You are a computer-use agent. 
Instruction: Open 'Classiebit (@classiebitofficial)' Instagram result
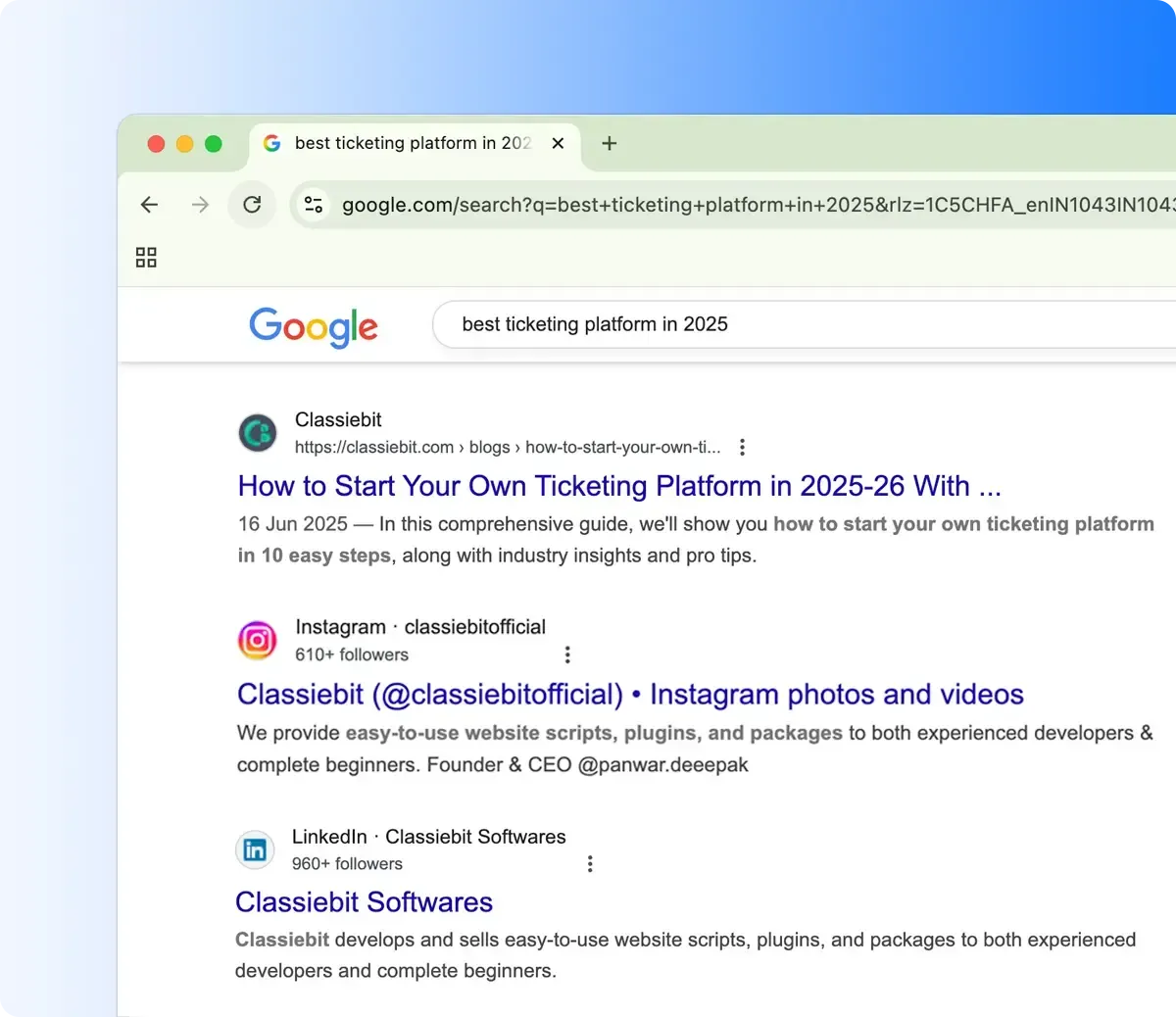pos(630,695)
